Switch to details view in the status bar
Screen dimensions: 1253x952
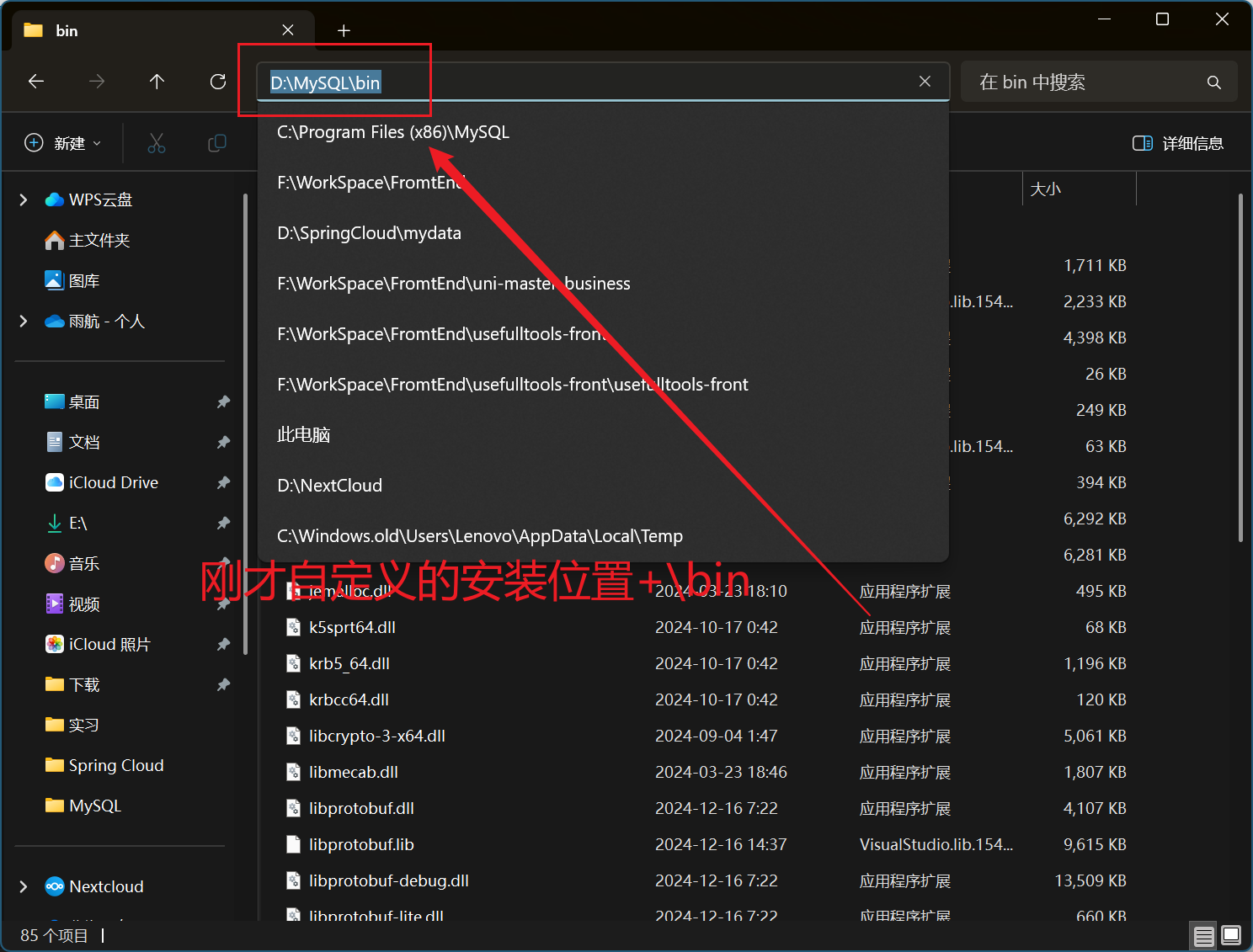(1204, 935)
